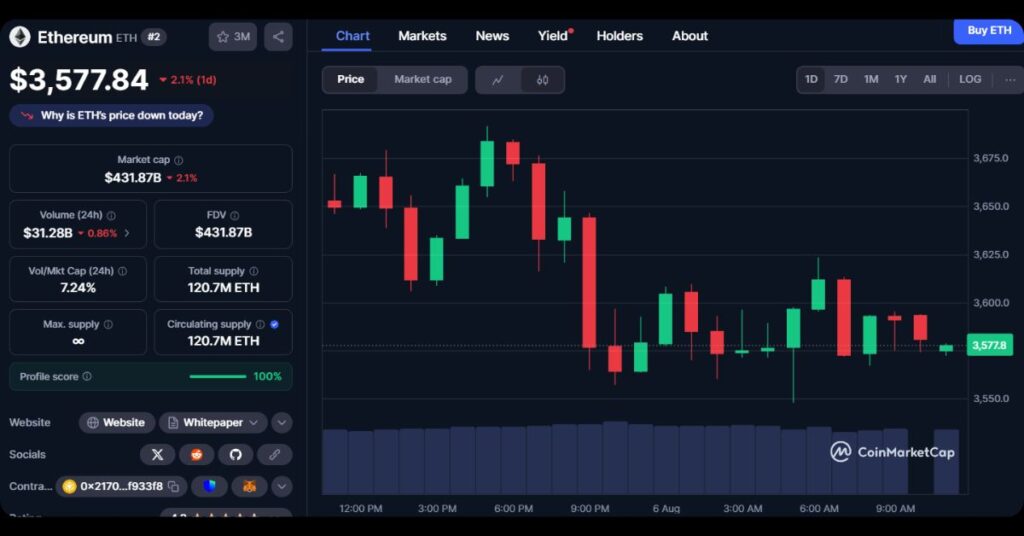Click the $431.87B market cap value

point(133,178)
